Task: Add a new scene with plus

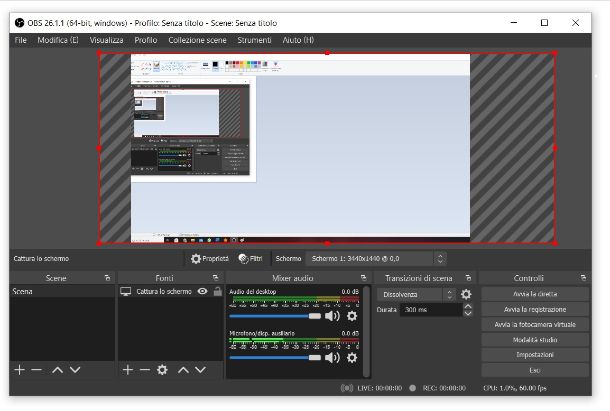Action: [x=19, y=370]
